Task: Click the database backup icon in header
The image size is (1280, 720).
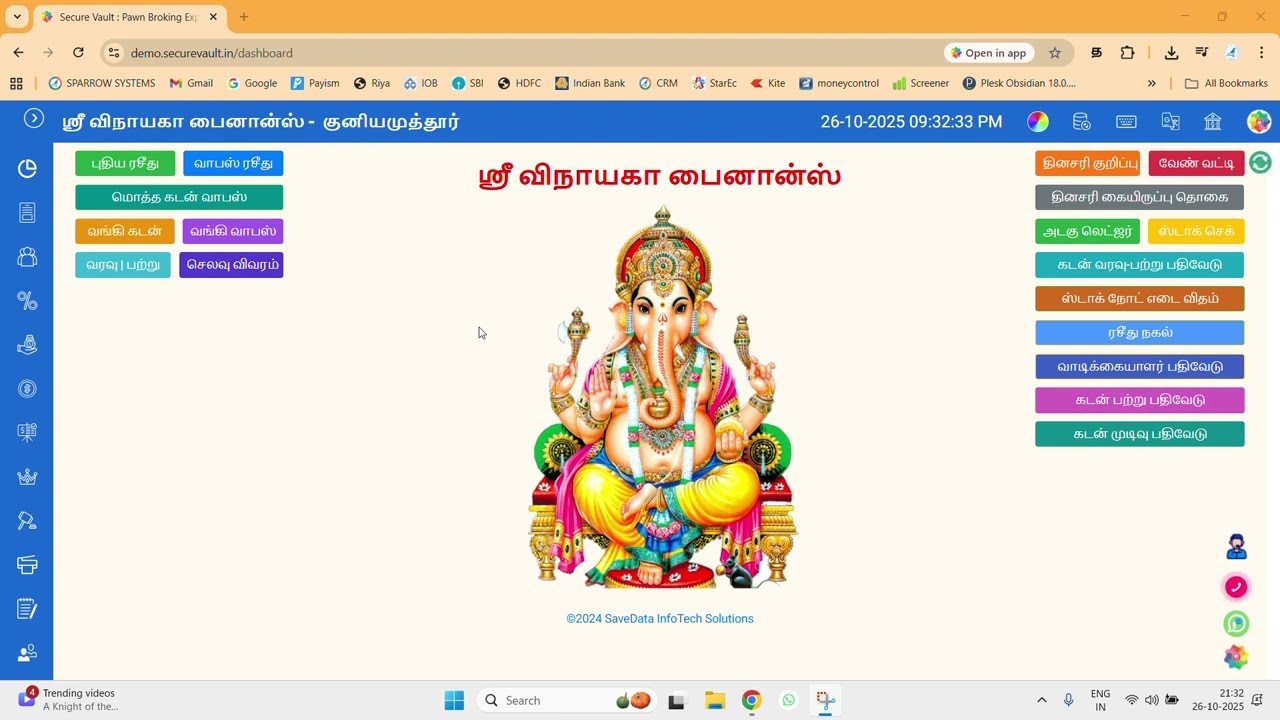Action: 1082,122
